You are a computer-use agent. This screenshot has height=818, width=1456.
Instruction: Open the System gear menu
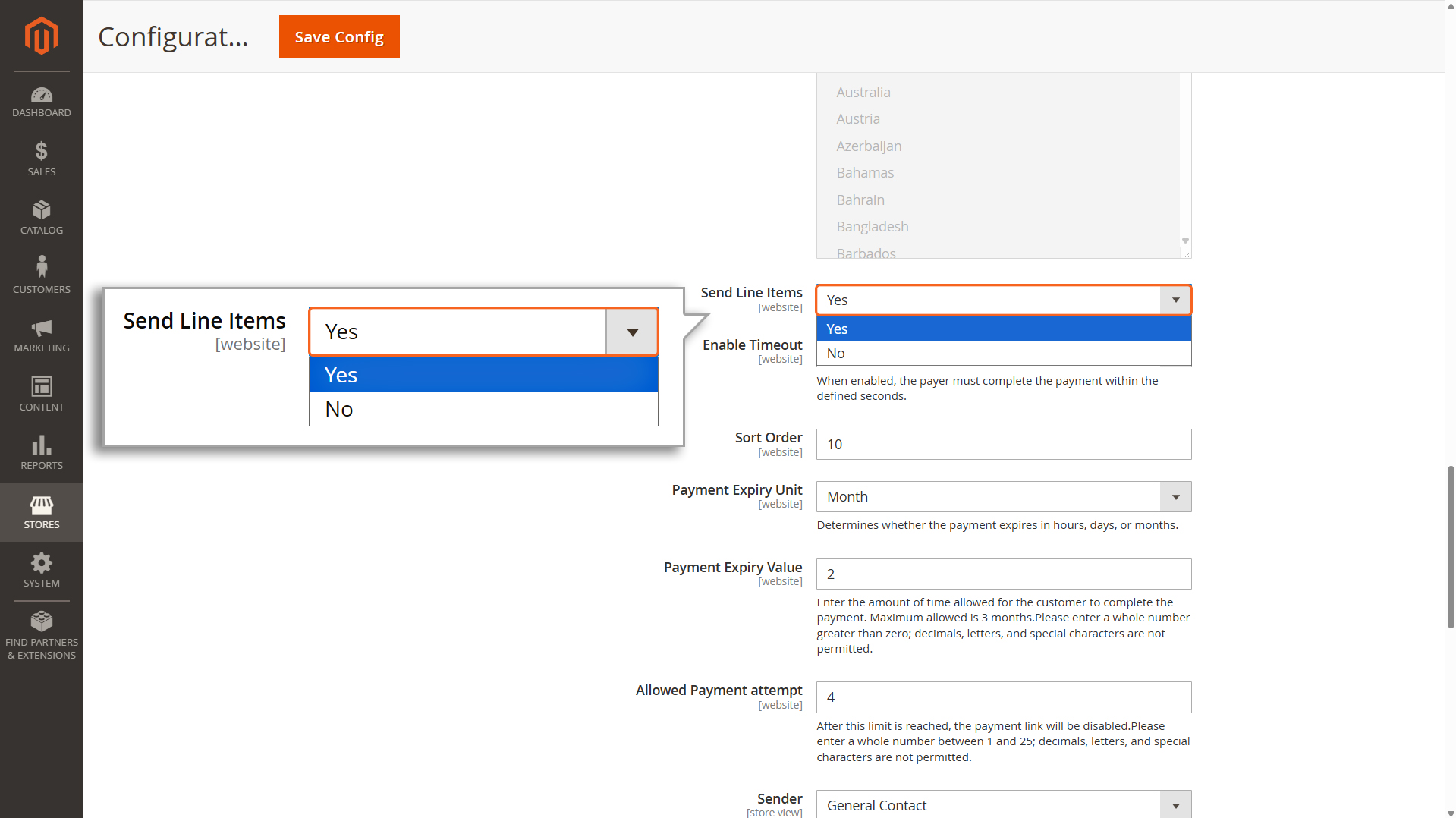pos(41,571)
